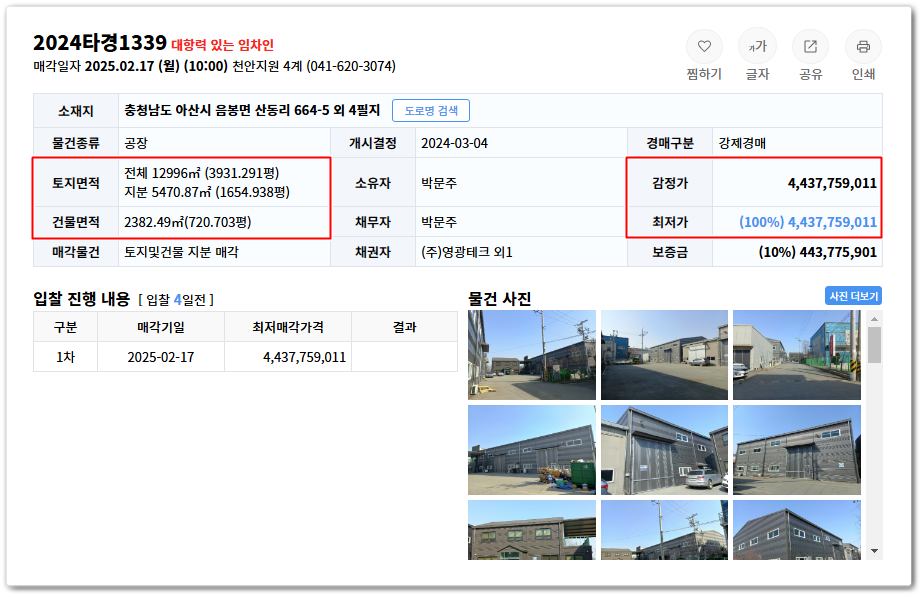The height and width of the screenshot is (598, 924).
Task: Open bottom-left photo of brown building
Action: tap(532, 530)
